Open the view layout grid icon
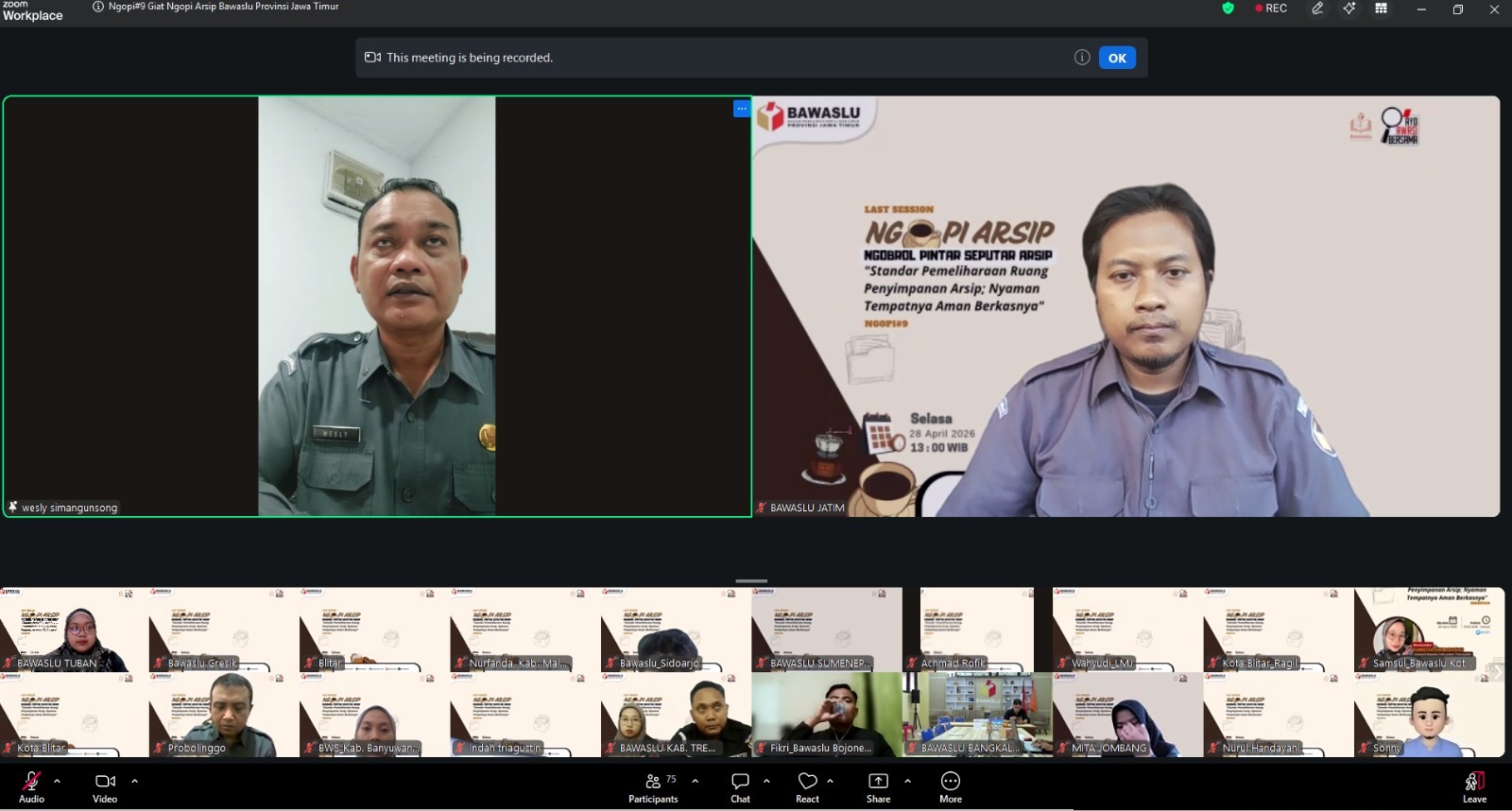This screenshot has height=811, width=1512. coord(1381,9)
